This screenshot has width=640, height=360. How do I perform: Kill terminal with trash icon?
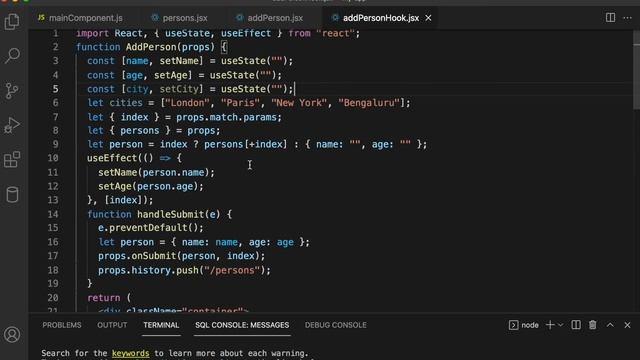tap(593, 325)
